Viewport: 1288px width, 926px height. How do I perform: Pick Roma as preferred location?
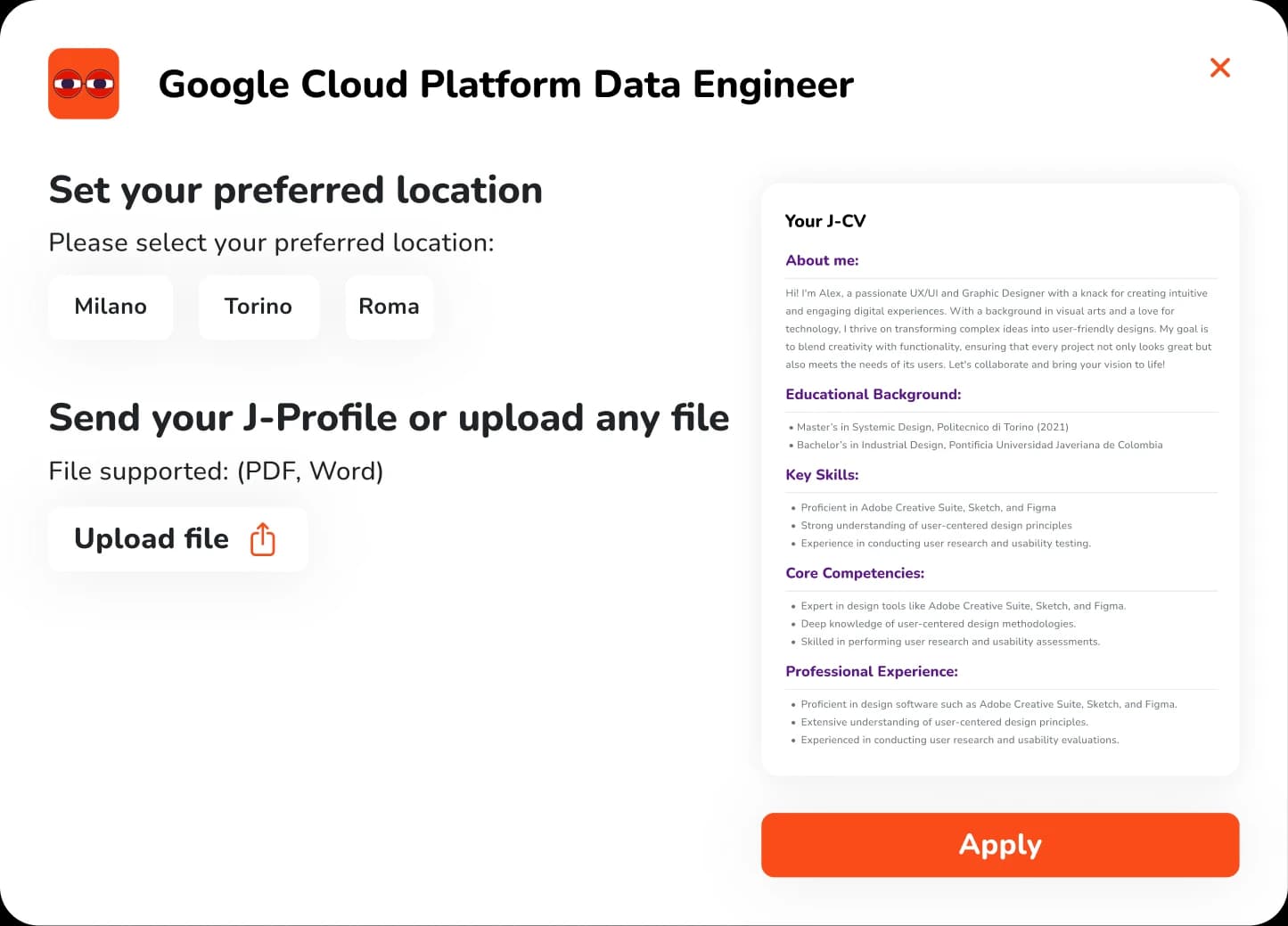pyautogui.click(x=389, y=307)
